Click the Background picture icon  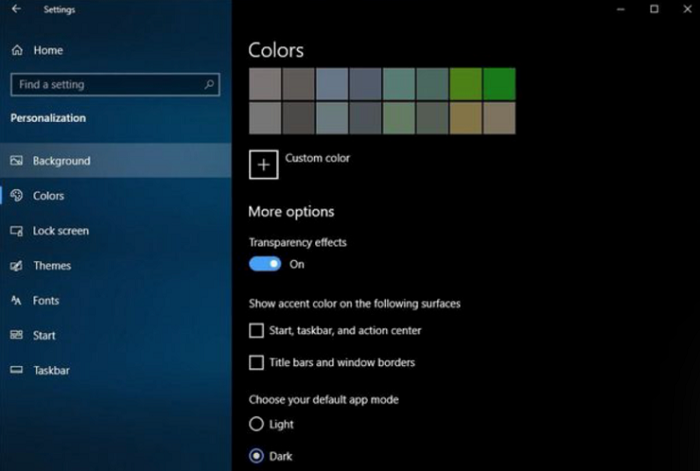pyautogui.click(x=17, y=160)
